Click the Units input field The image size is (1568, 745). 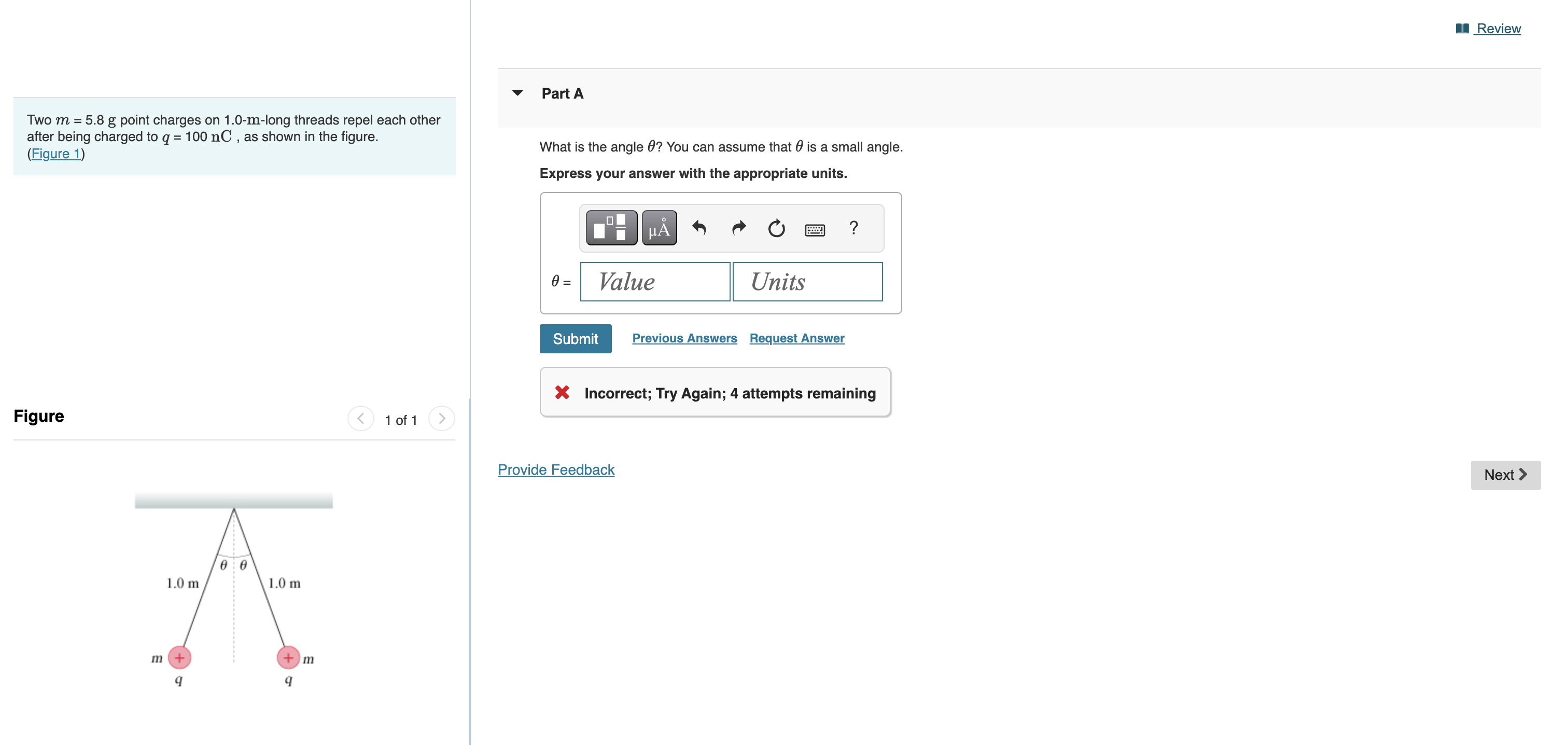click(807, 281)
